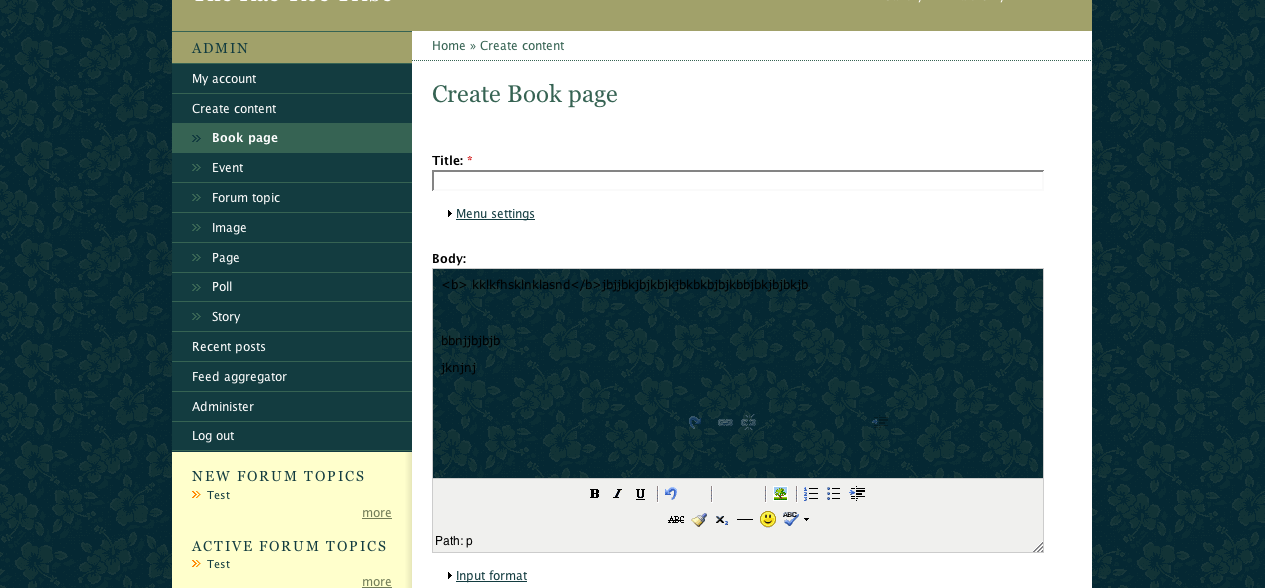Image resolution: width=1265 pixels, height=588 pixels.
Task: Select Image content type in the sidebar
Action: tap(292, 228)
